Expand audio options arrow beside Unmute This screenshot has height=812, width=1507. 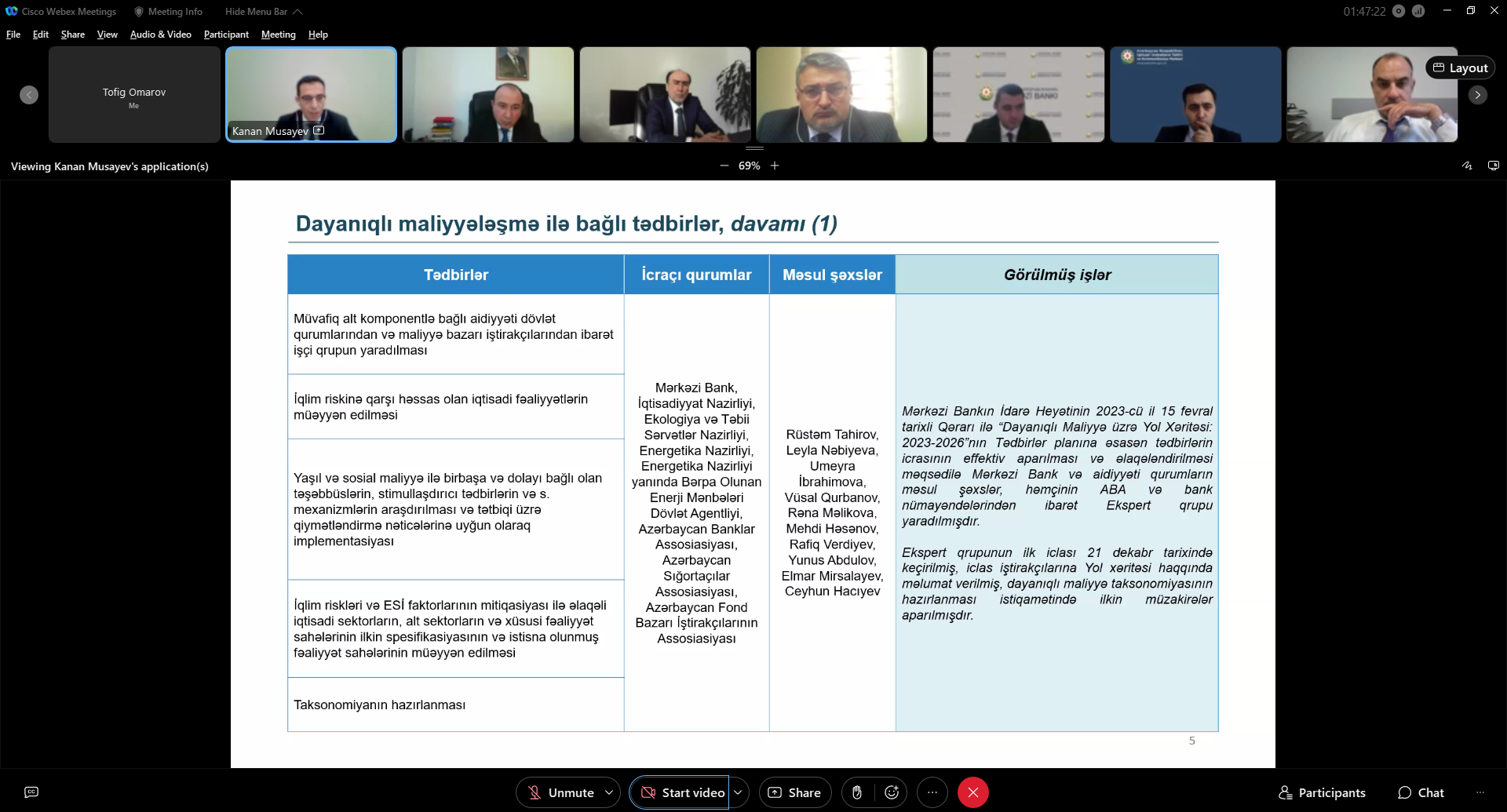[x=609, y=792]
